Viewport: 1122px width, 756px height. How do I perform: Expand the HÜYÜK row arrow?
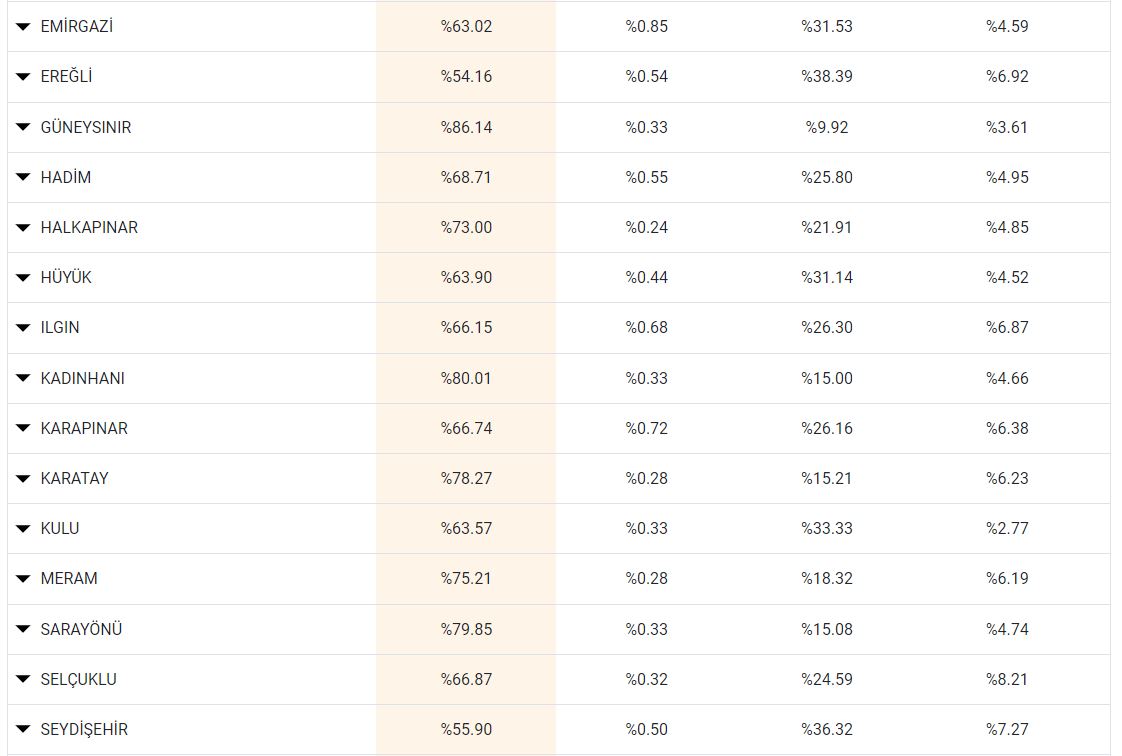[23, 277]
